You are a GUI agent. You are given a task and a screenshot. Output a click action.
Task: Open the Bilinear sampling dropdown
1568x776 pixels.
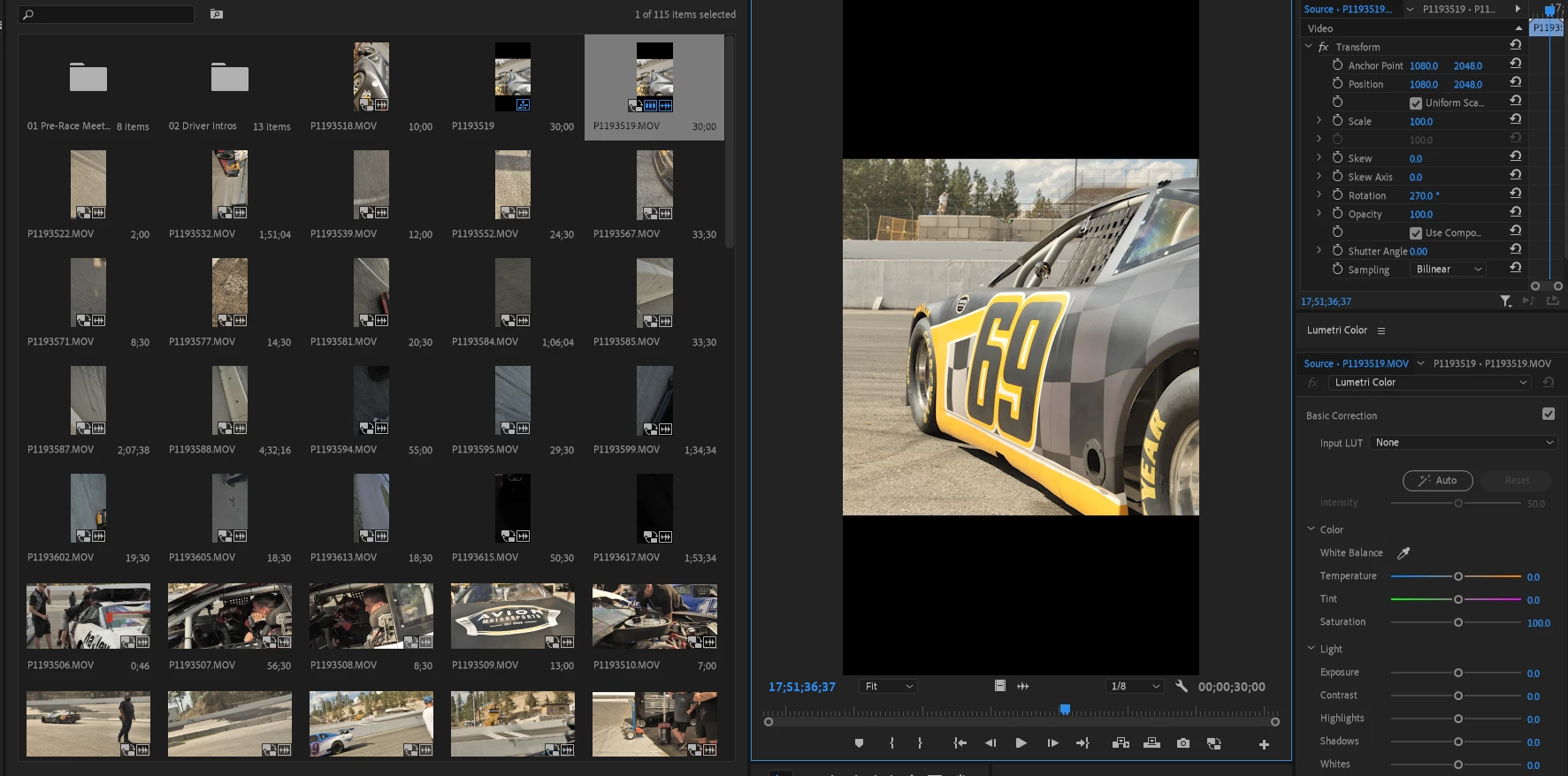coord(1448,270)
